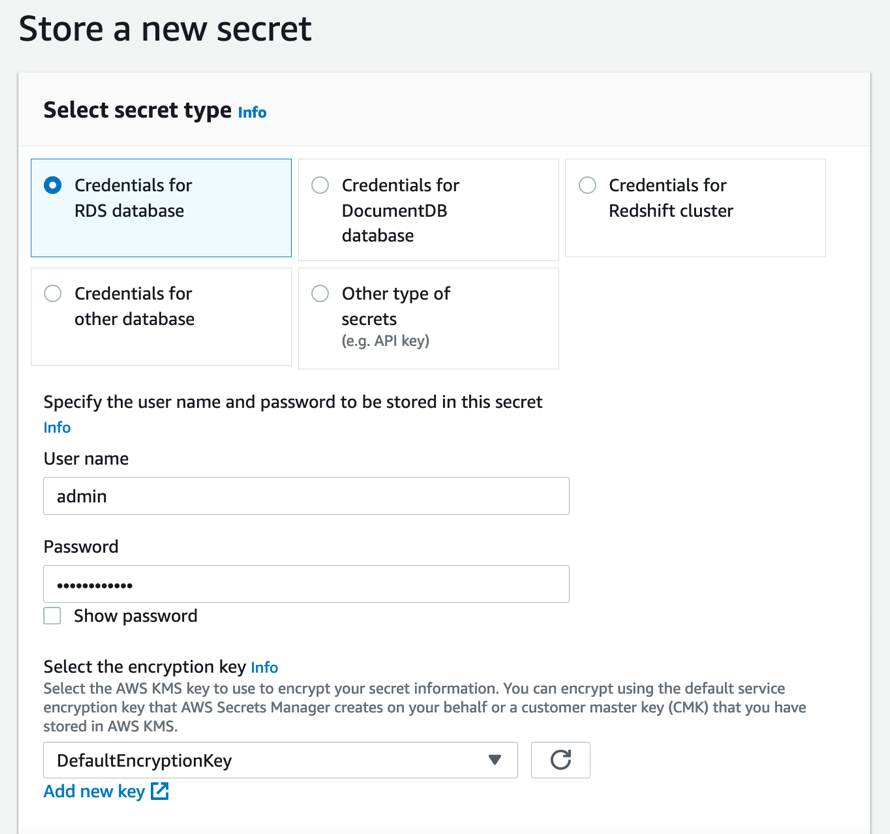The height and width of the screenshot is (834, 890).
Task: Click Info beside Select the encryption key
Action: pyautogui.click(x=264, y=667)
